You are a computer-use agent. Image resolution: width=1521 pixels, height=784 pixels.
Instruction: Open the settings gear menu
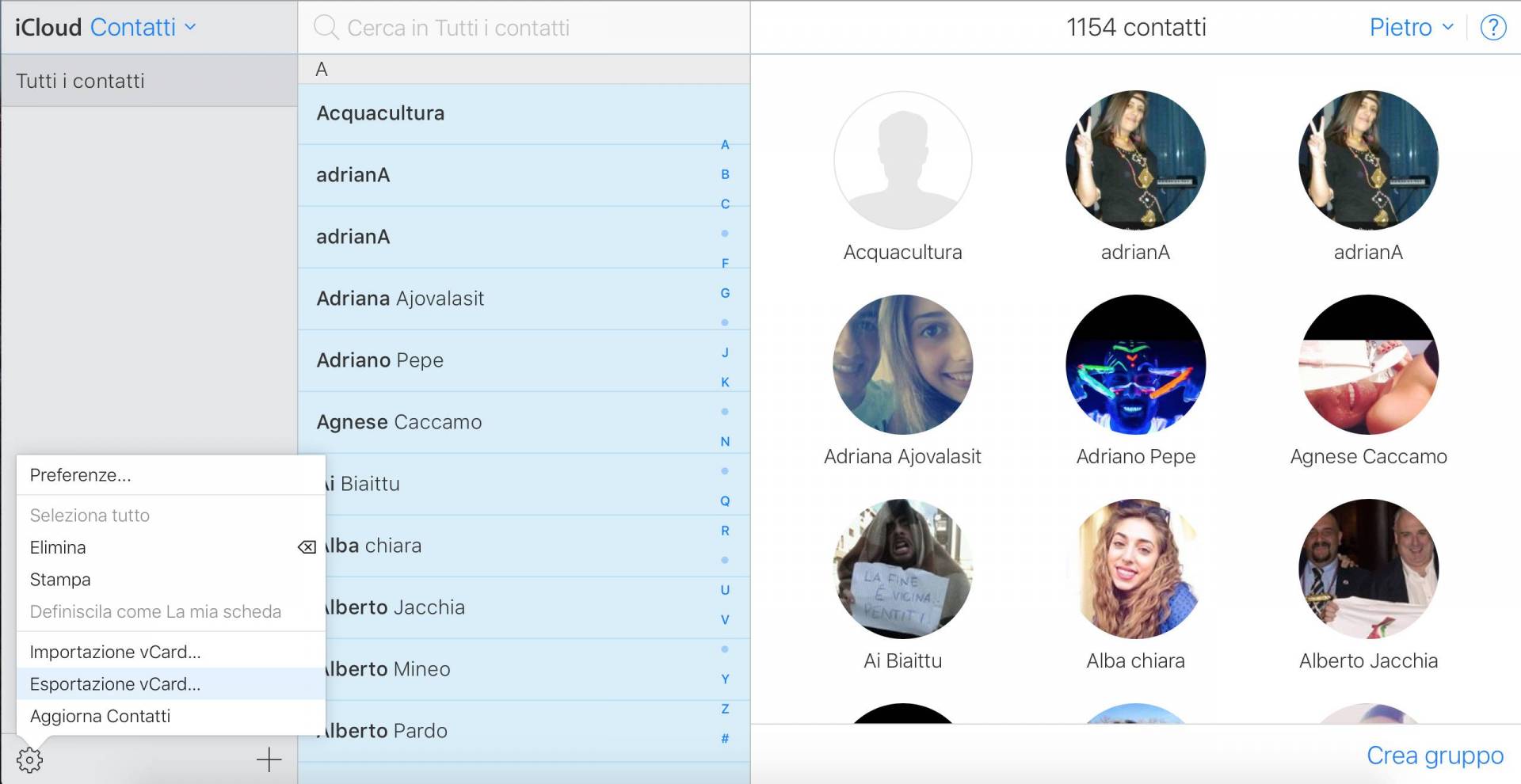click(x=29, y=759)
